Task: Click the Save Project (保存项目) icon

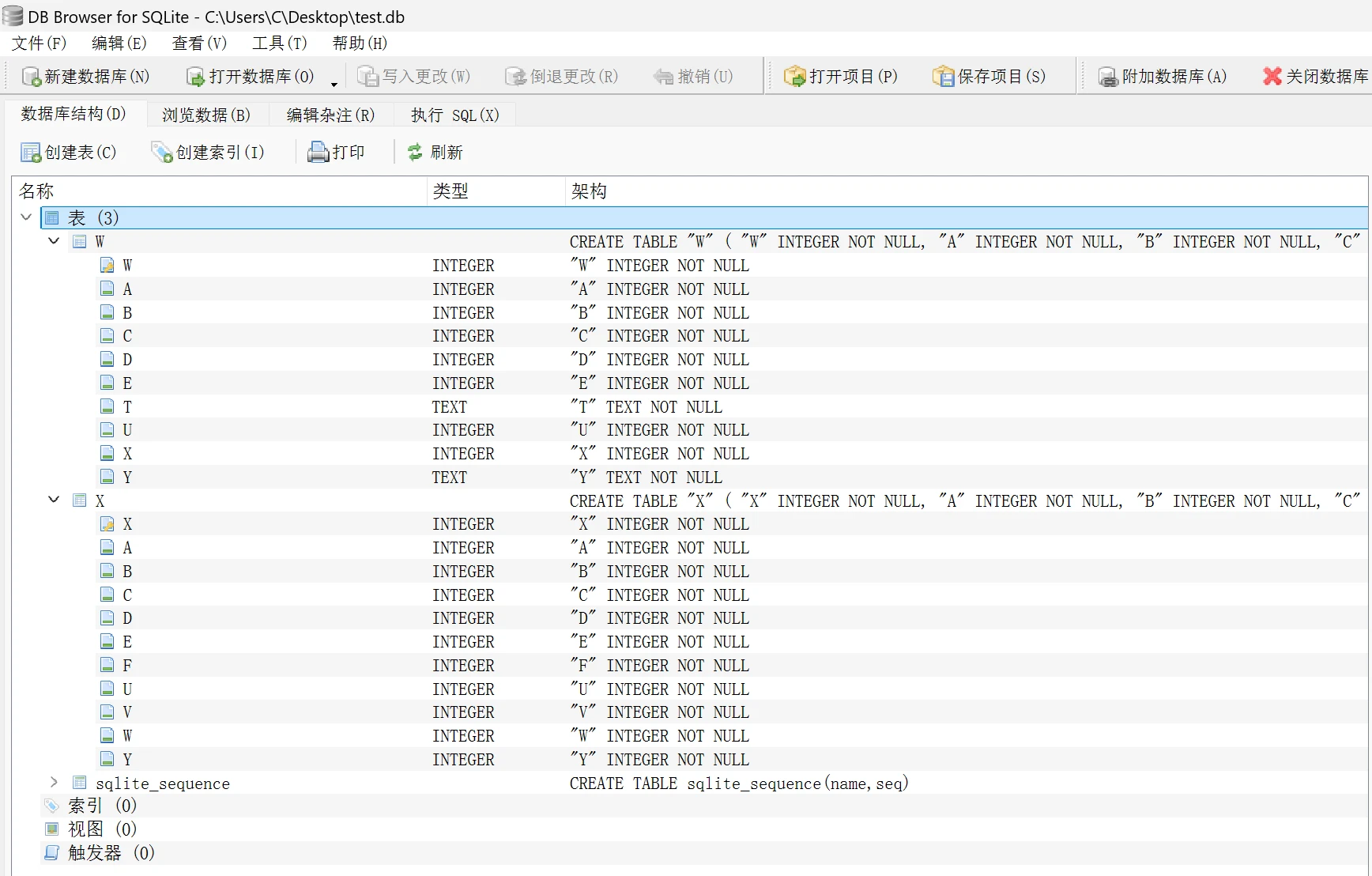Action: tap(943, 77)
